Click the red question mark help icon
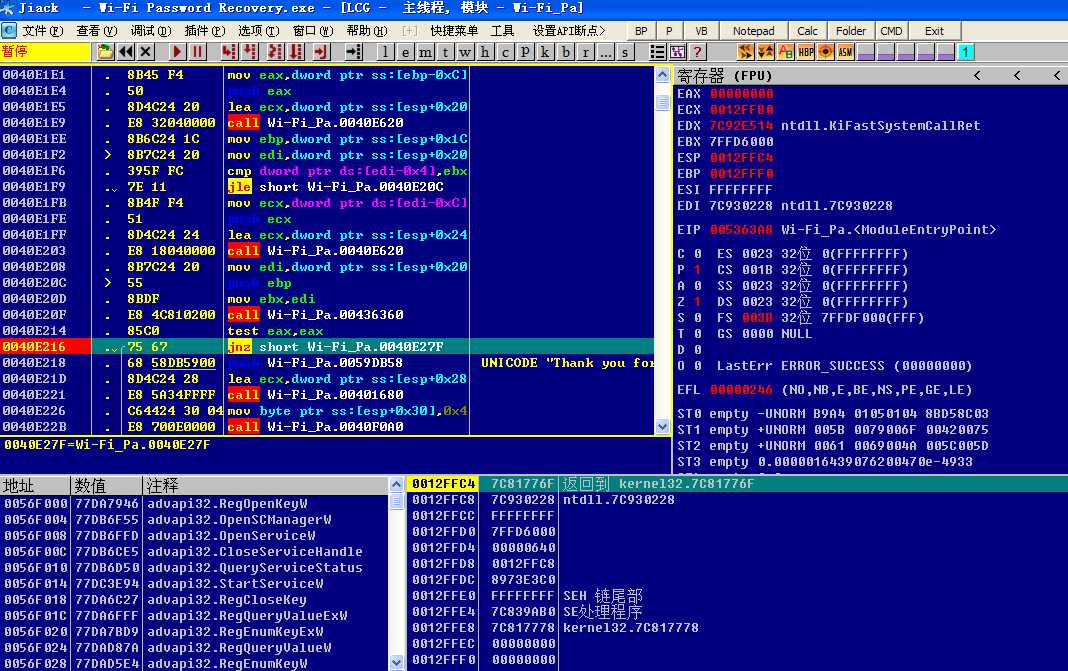1068x671 pixels. point(697,52)
